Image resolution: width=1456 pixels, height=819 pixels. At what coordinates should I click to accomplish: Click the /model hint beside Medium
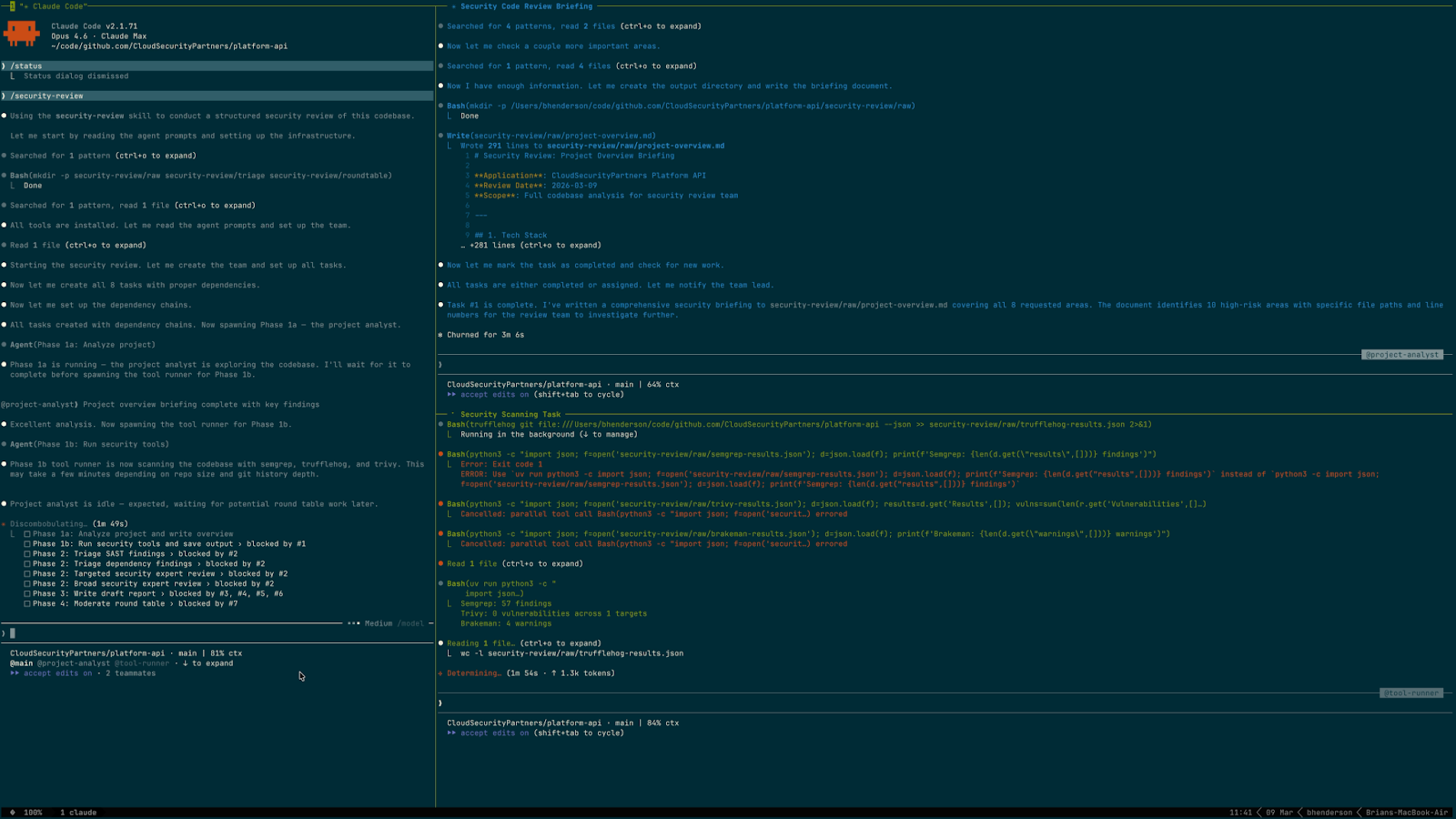point(412,624)
